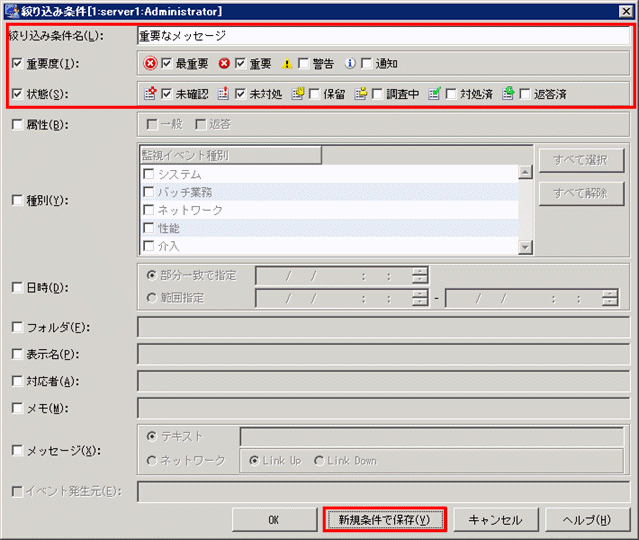Click the すべて解除 button
639x540 pixels.
coord(581,193)
